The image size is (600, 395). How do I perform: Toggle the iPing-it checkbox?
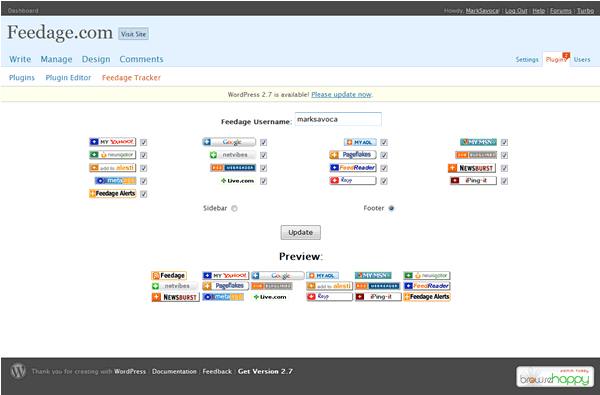coord(504,181)
